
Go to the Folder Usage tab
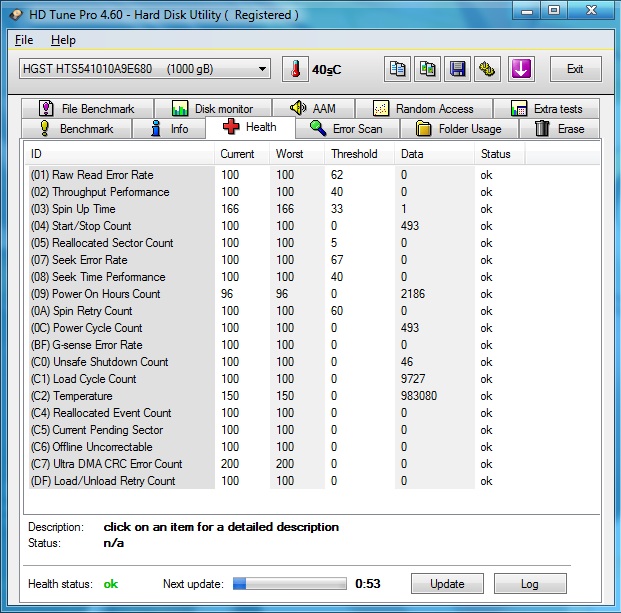pos(459,129)
